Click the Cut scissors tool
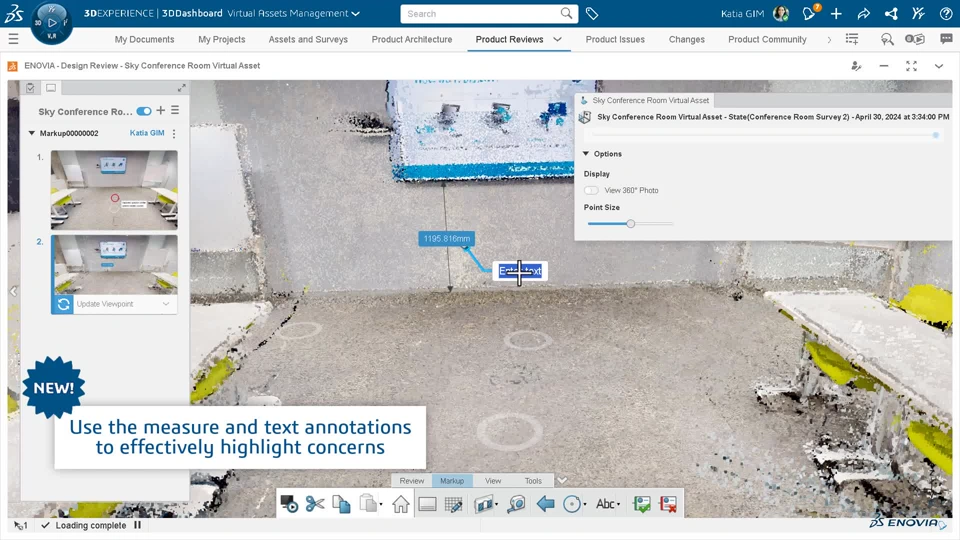The height and width of the screenshot is (540, 960). (x=315, y=504)
